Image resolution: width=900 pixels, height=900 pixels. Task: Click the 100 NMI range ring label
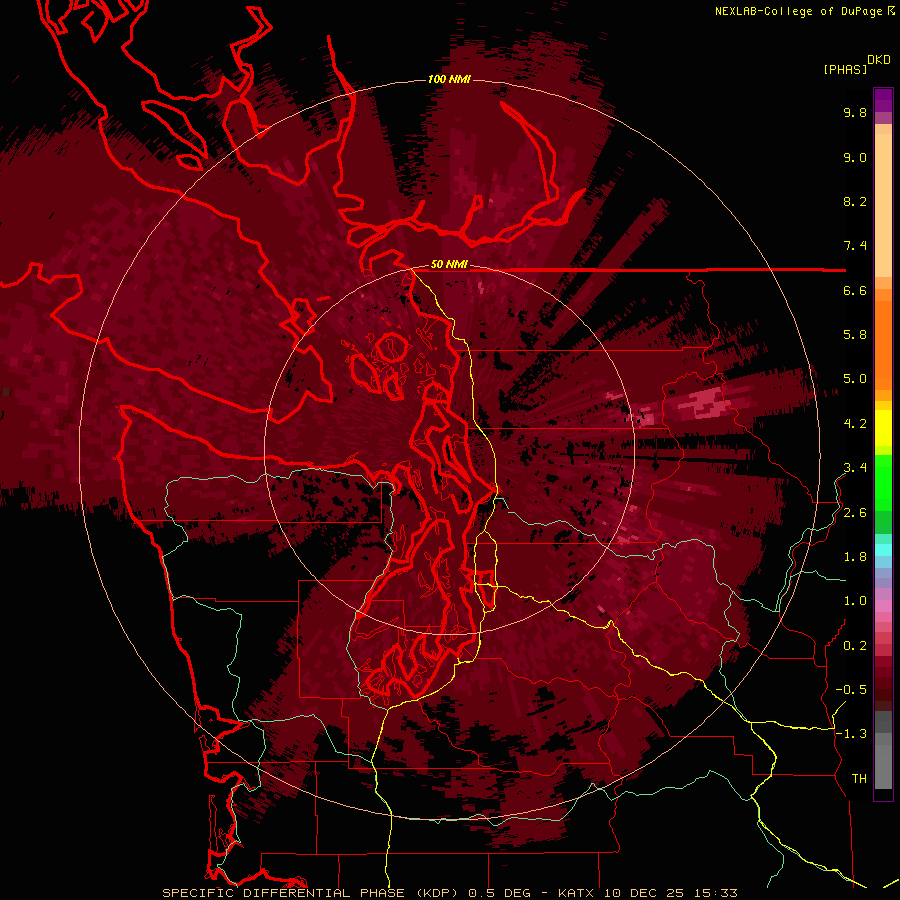(x=449, y=79)
